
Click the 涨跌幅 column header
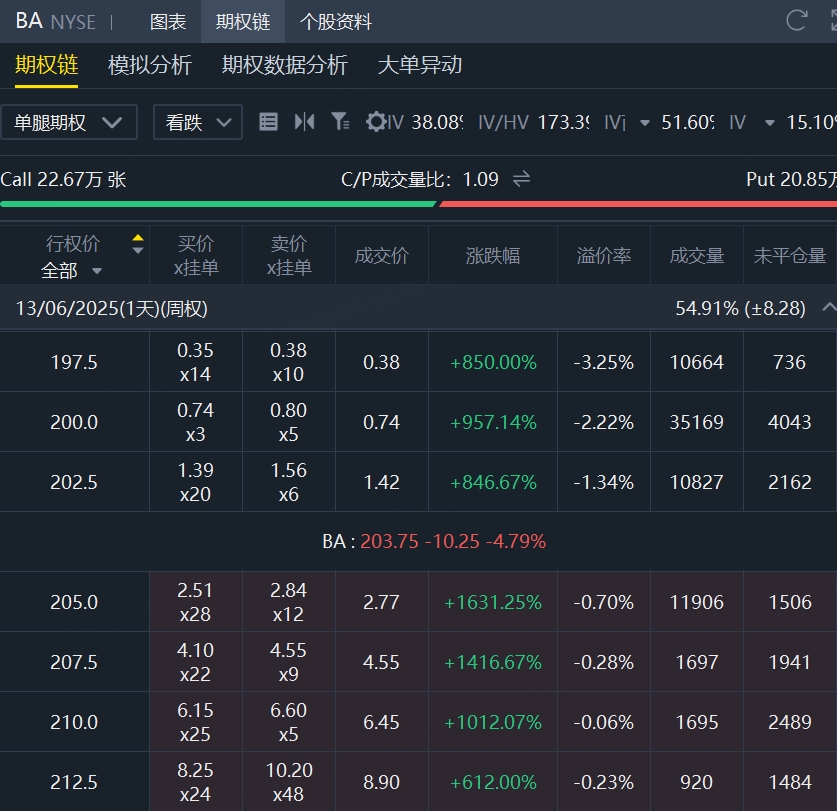coord(493,256)
